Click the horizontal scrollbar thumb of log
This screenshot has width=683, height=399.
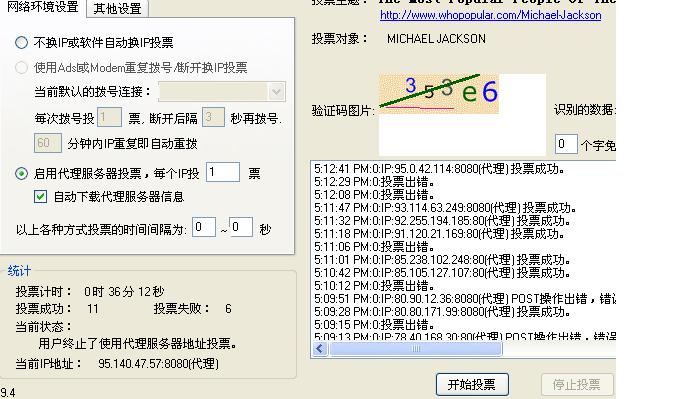[416, 348]
